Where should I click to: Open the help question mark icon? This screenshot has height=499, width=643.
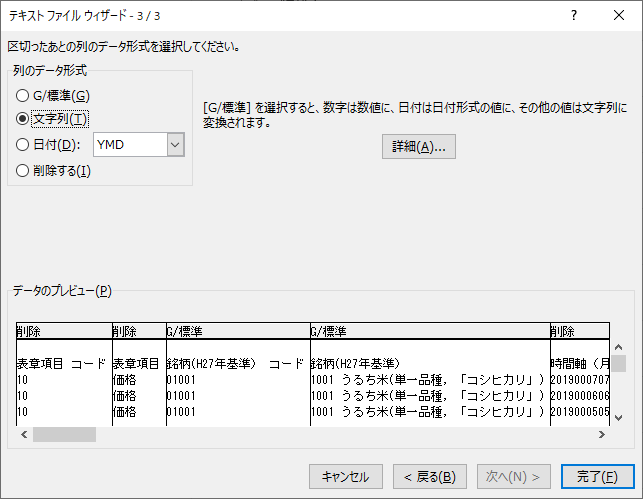click(574, 16)
